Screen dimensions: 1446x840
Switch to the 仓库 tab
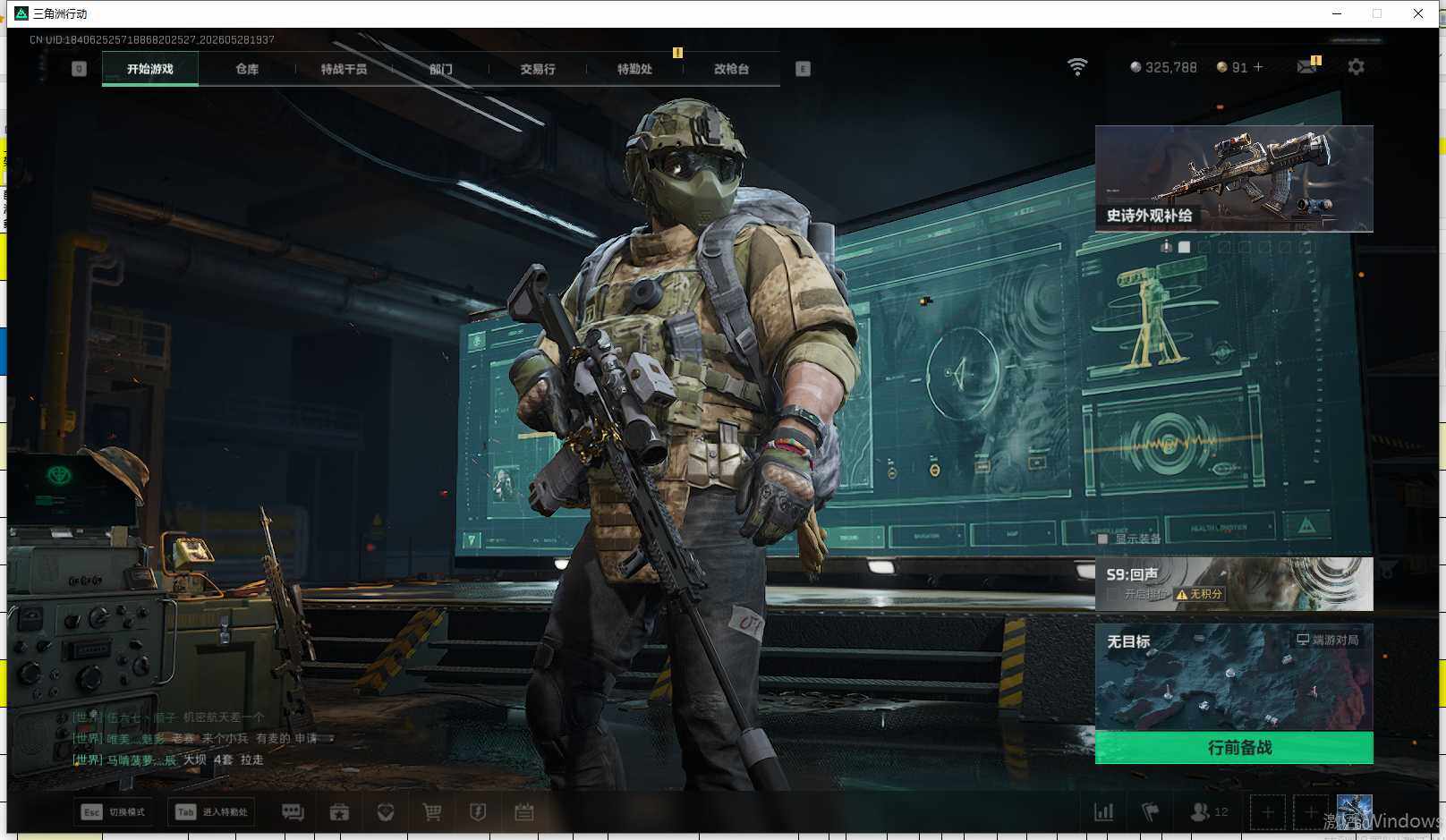tap(247, 69)
